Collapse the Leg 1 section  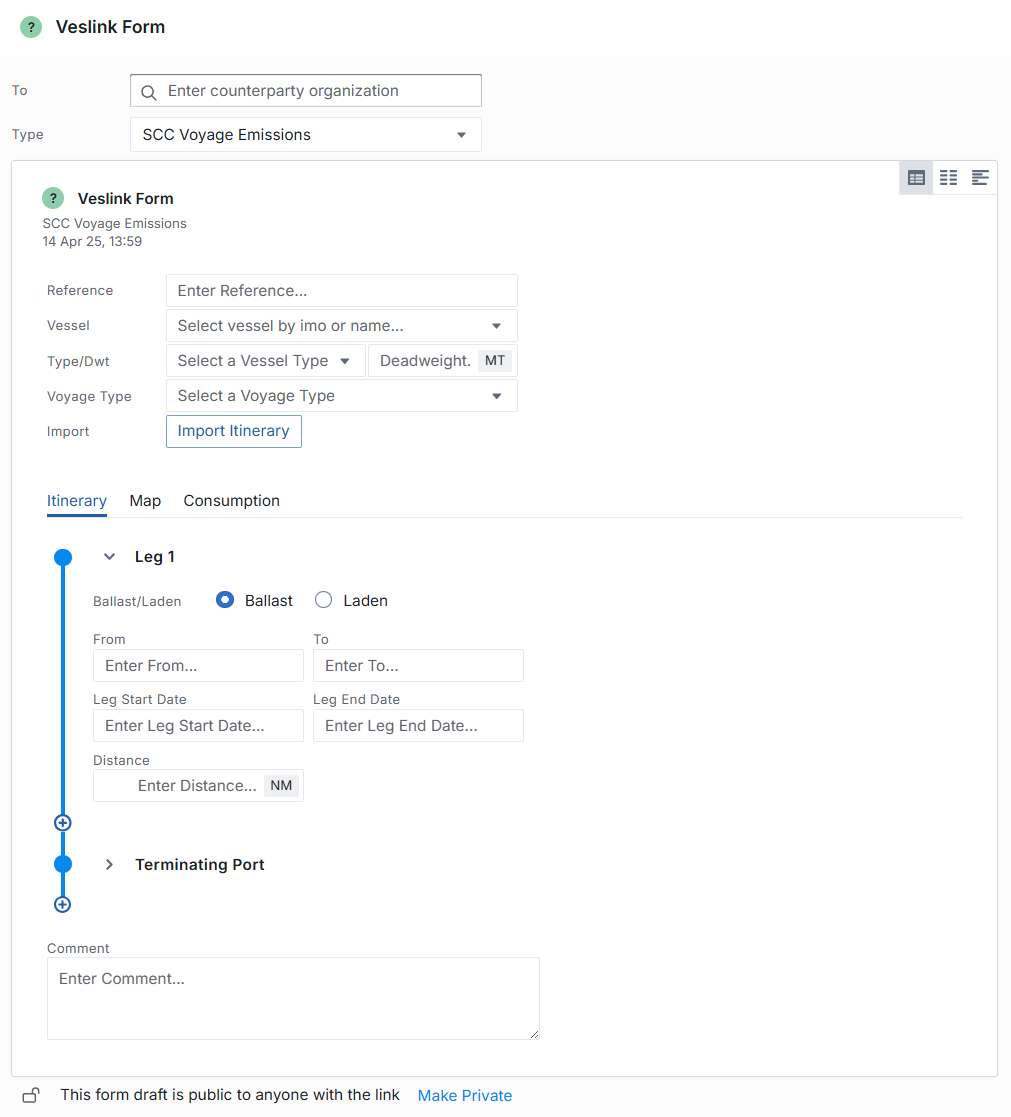click(110, 557)
